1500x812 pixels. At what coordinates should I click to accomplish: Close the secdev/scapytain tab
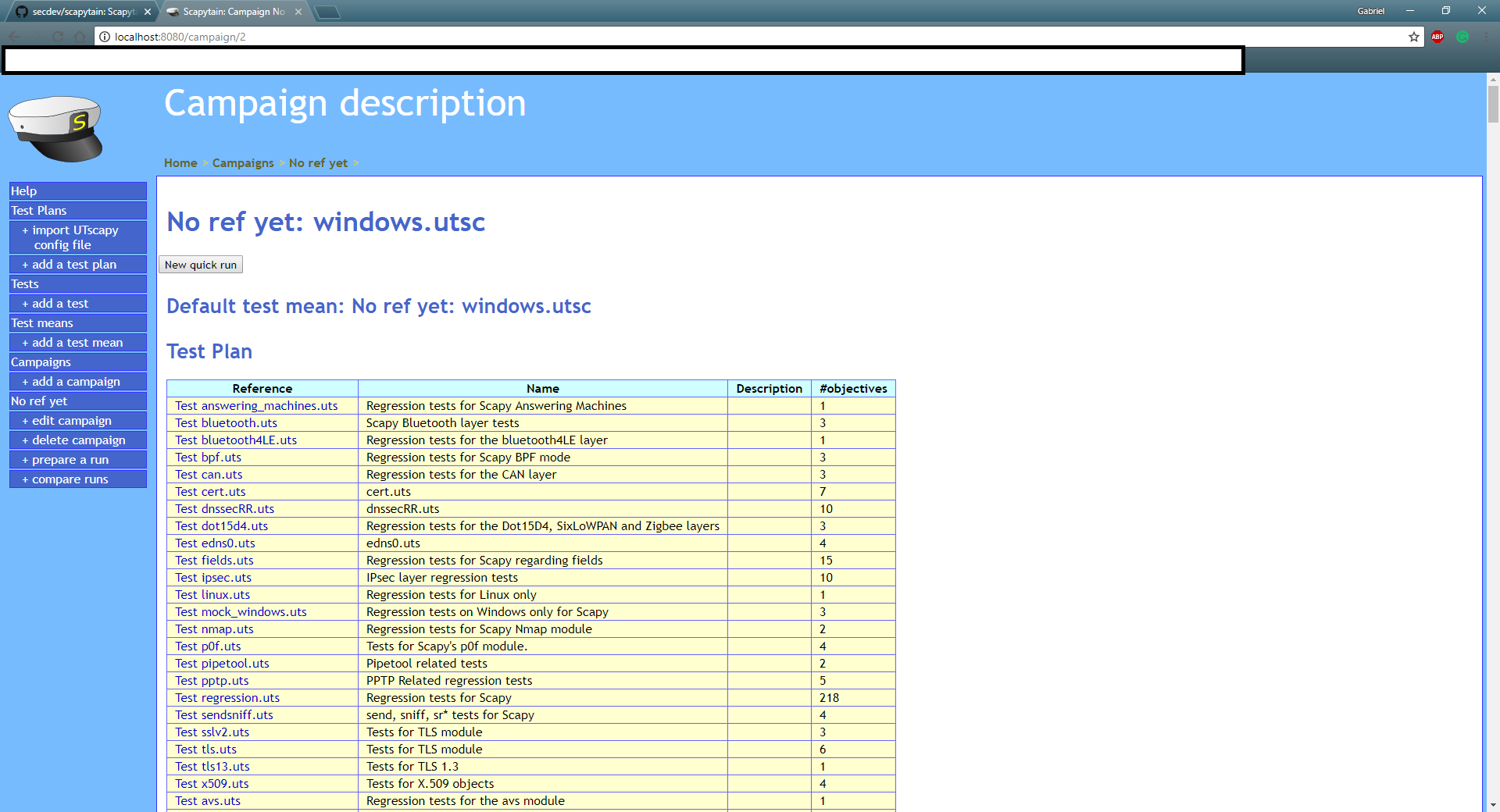coord(148,12)
